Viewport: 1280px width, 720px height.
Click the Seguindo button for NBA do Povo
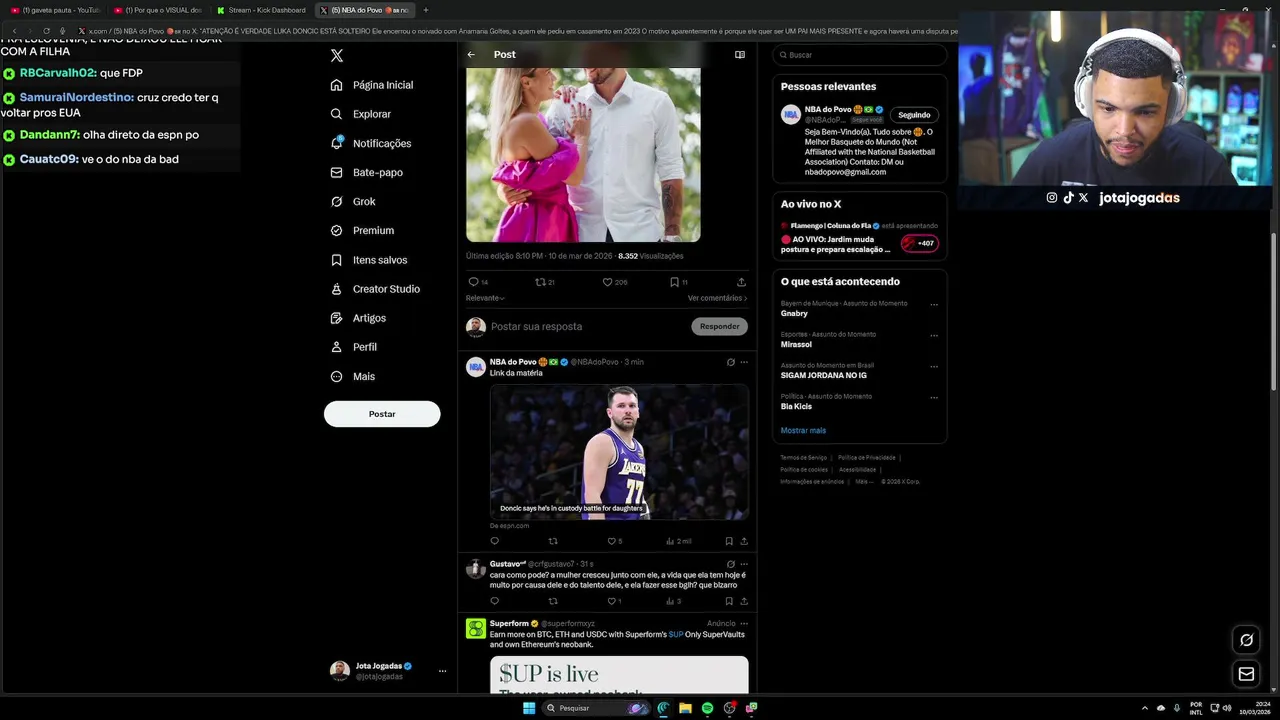tap(914, 115)
